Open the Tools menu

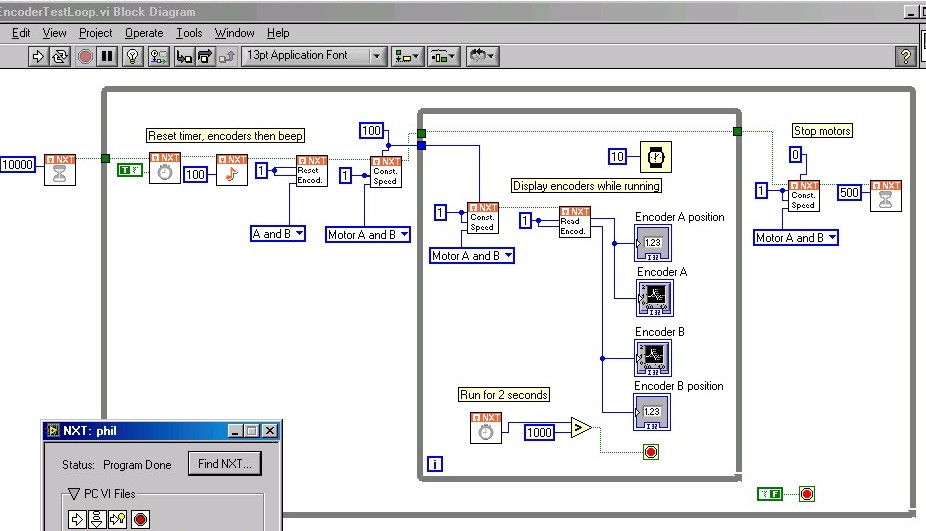(x=189, y=33)
